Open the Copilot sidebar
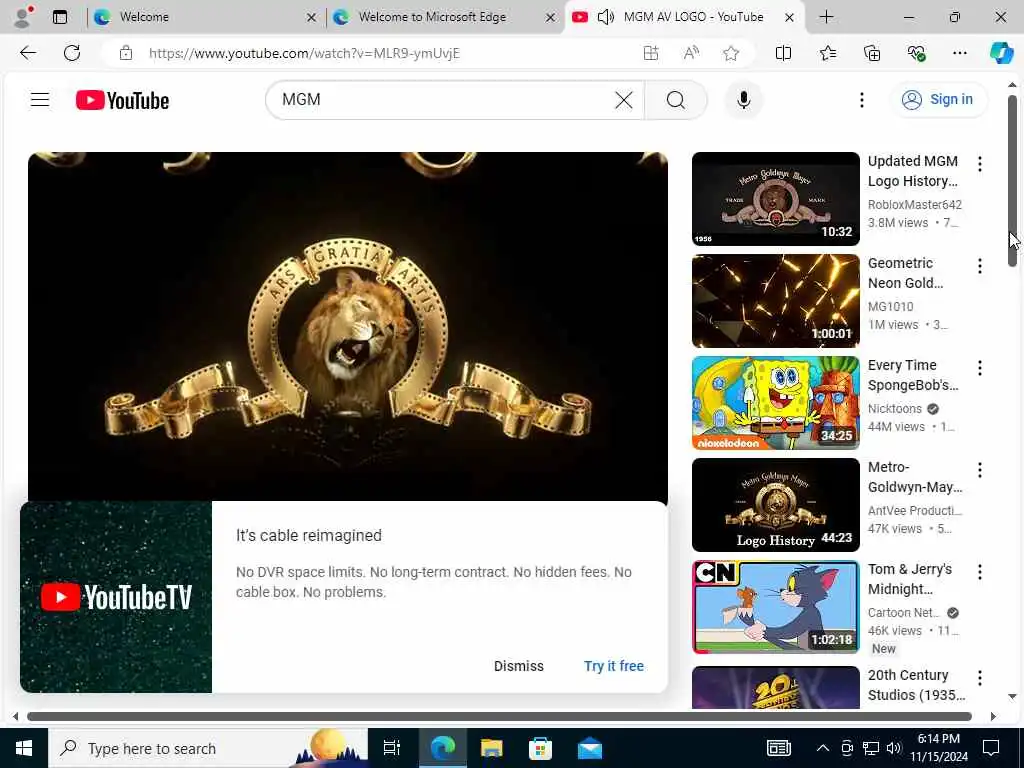1024x768 pixels. [1001, 53]
